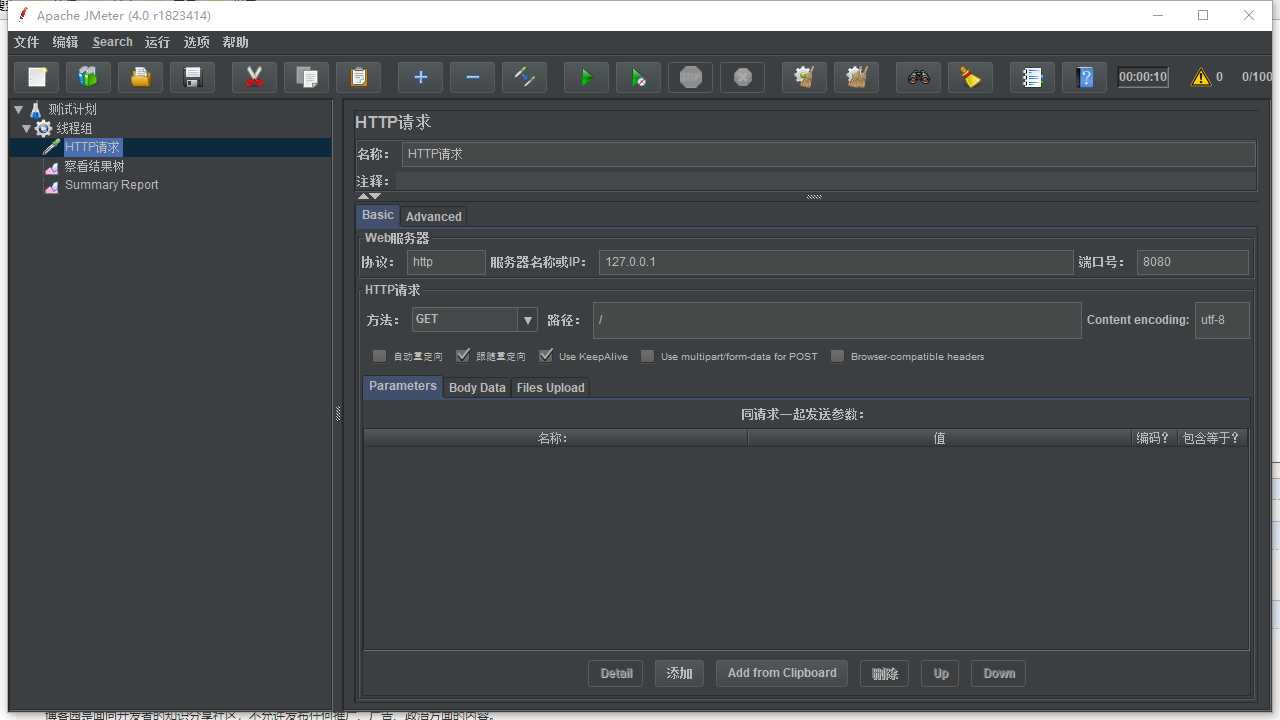Click the 端口号 8080 field
This screenshot has height=720, width=1280.
click(1192, 262)
